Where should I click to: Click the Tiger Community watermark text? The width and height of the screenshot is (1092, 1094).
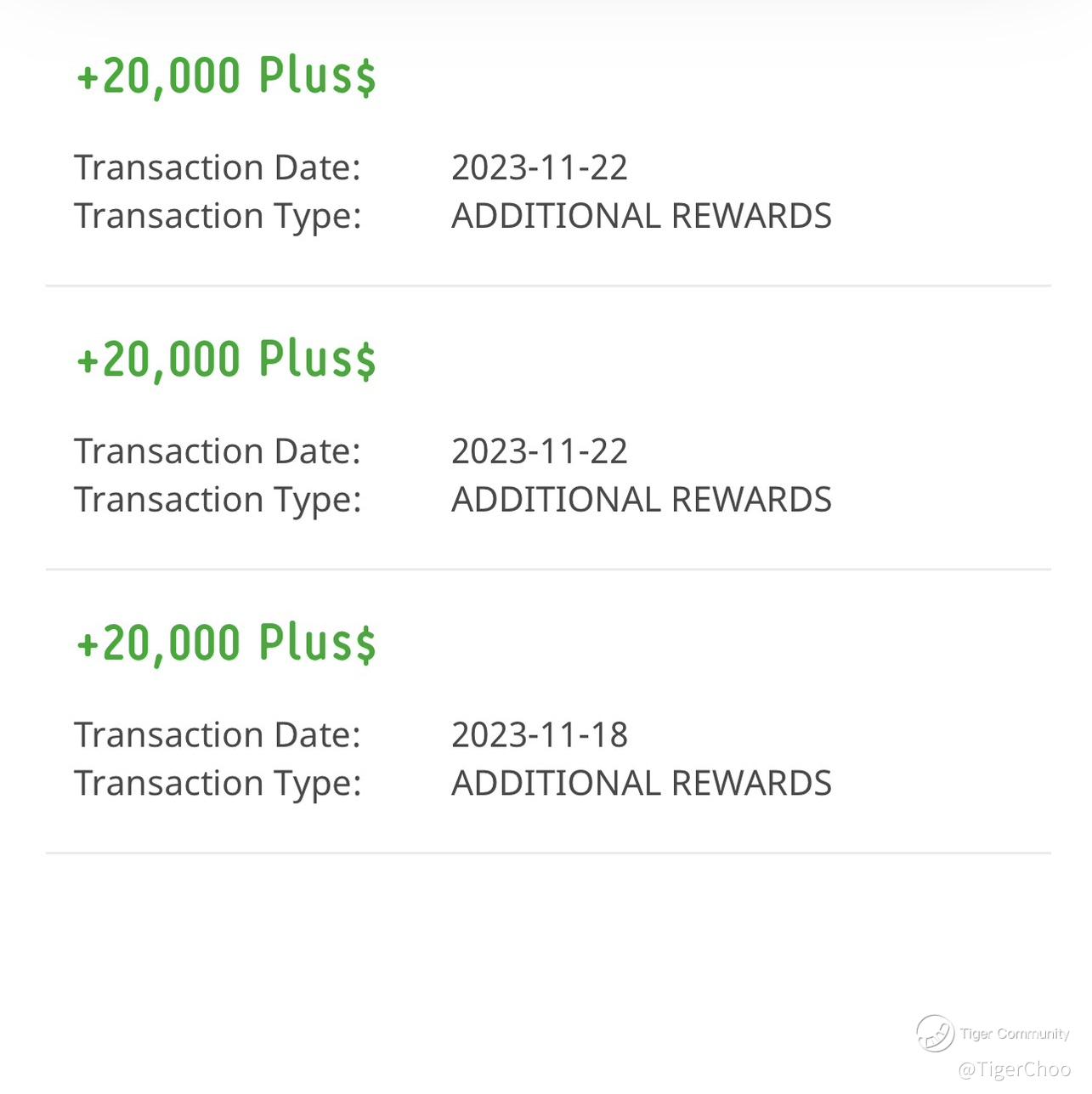(1015, 1034)
